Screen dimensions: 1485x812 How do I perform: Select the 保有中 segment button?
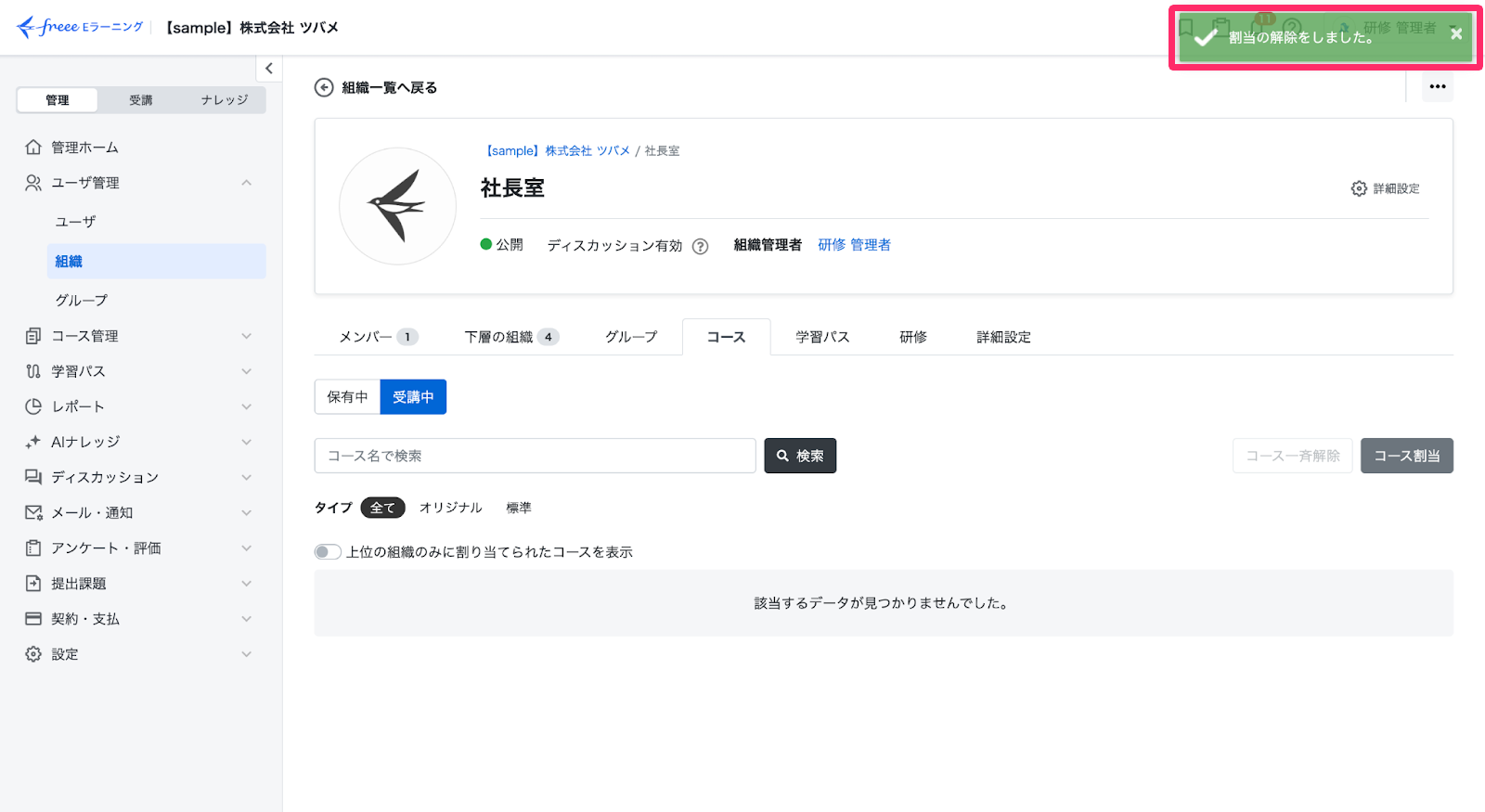point(347,397)
